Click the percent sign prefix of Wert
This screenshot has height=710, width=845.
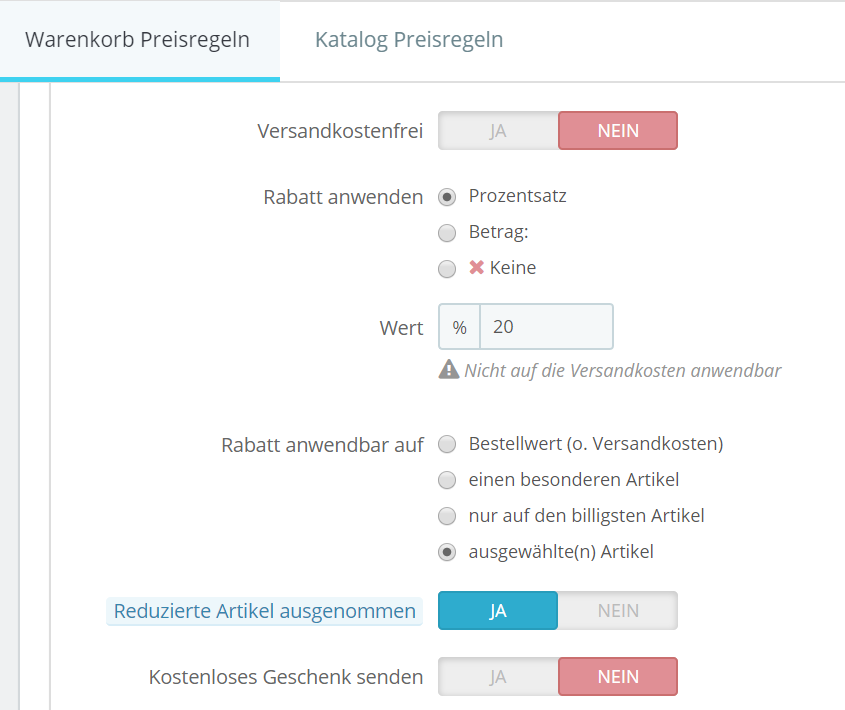459,327
